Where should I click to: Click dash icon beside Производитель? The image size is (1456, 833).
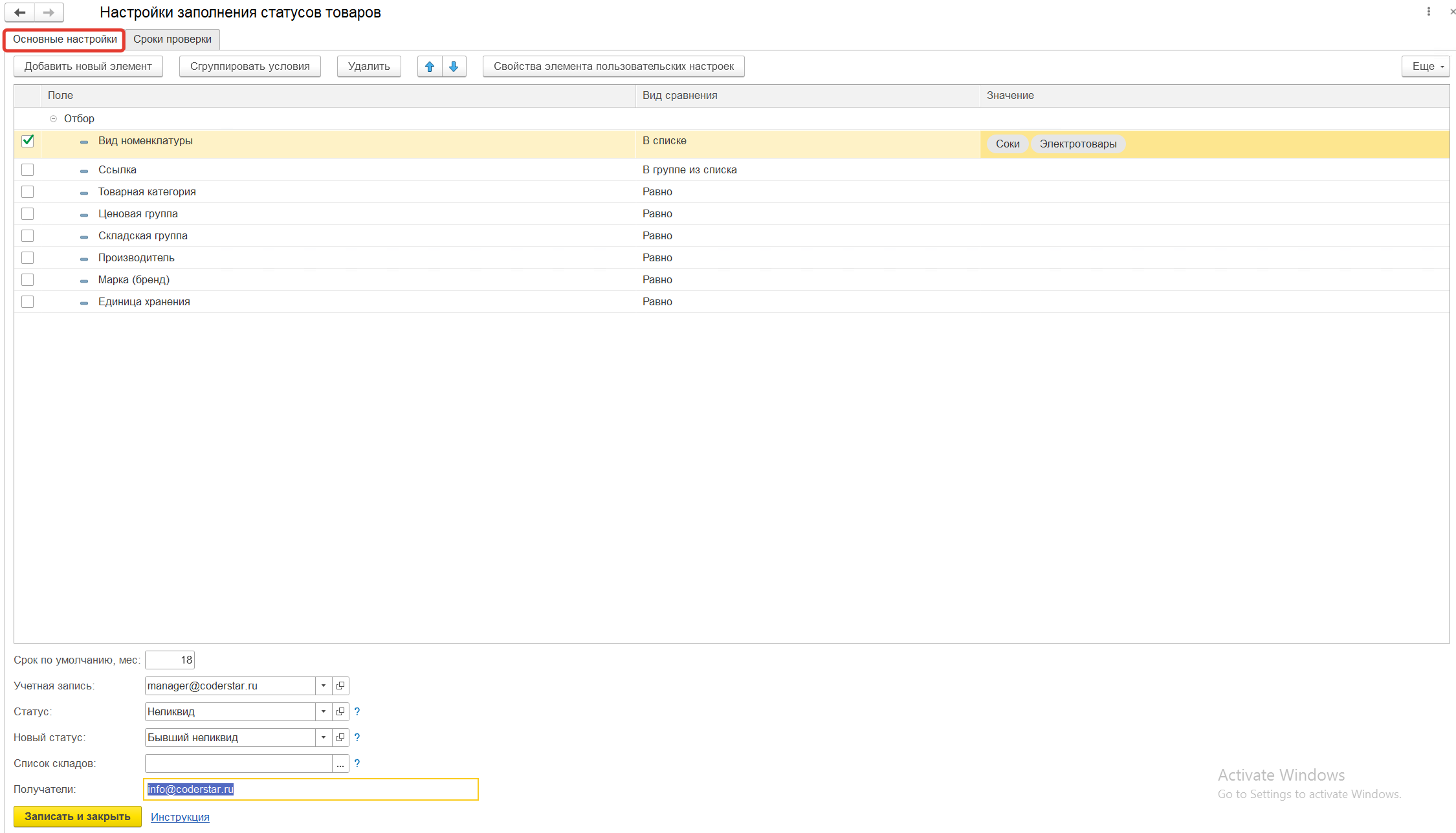pyautogui.click(x=84, y=259)
